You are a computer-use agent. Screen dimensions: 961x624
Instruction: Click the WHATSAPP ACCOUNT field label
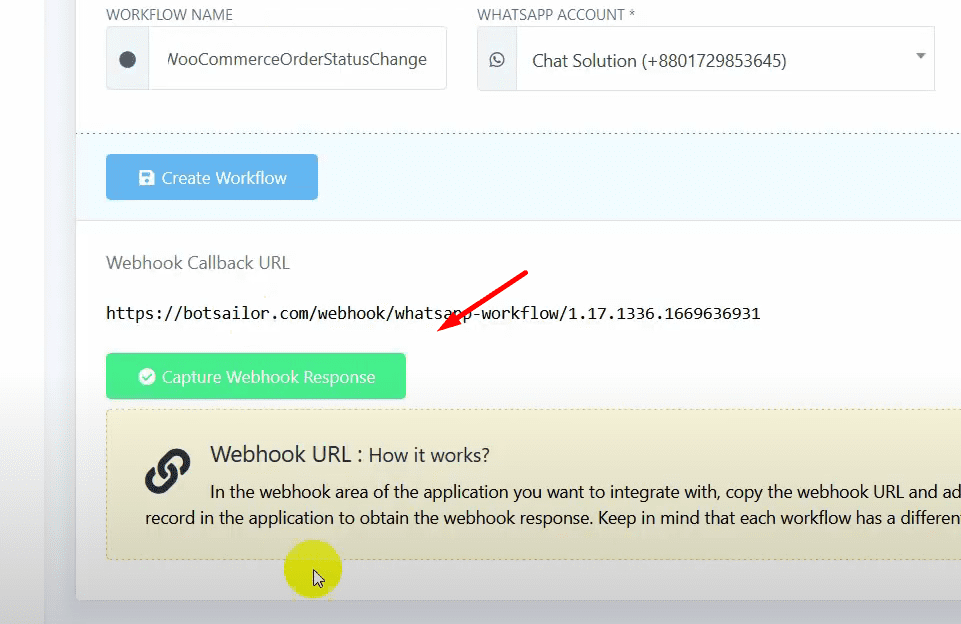pyautogui.click(x=555, y=15)
